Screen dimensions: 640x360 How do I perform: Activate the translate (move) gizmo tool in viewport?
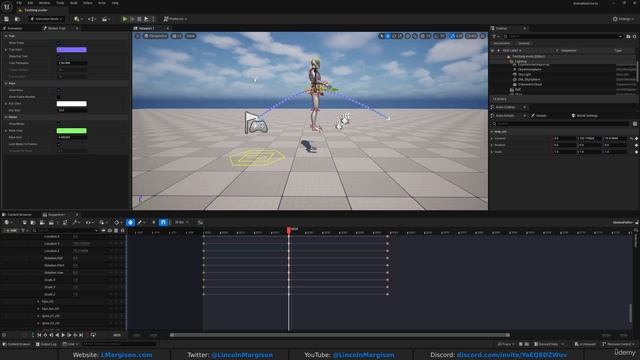388,36
